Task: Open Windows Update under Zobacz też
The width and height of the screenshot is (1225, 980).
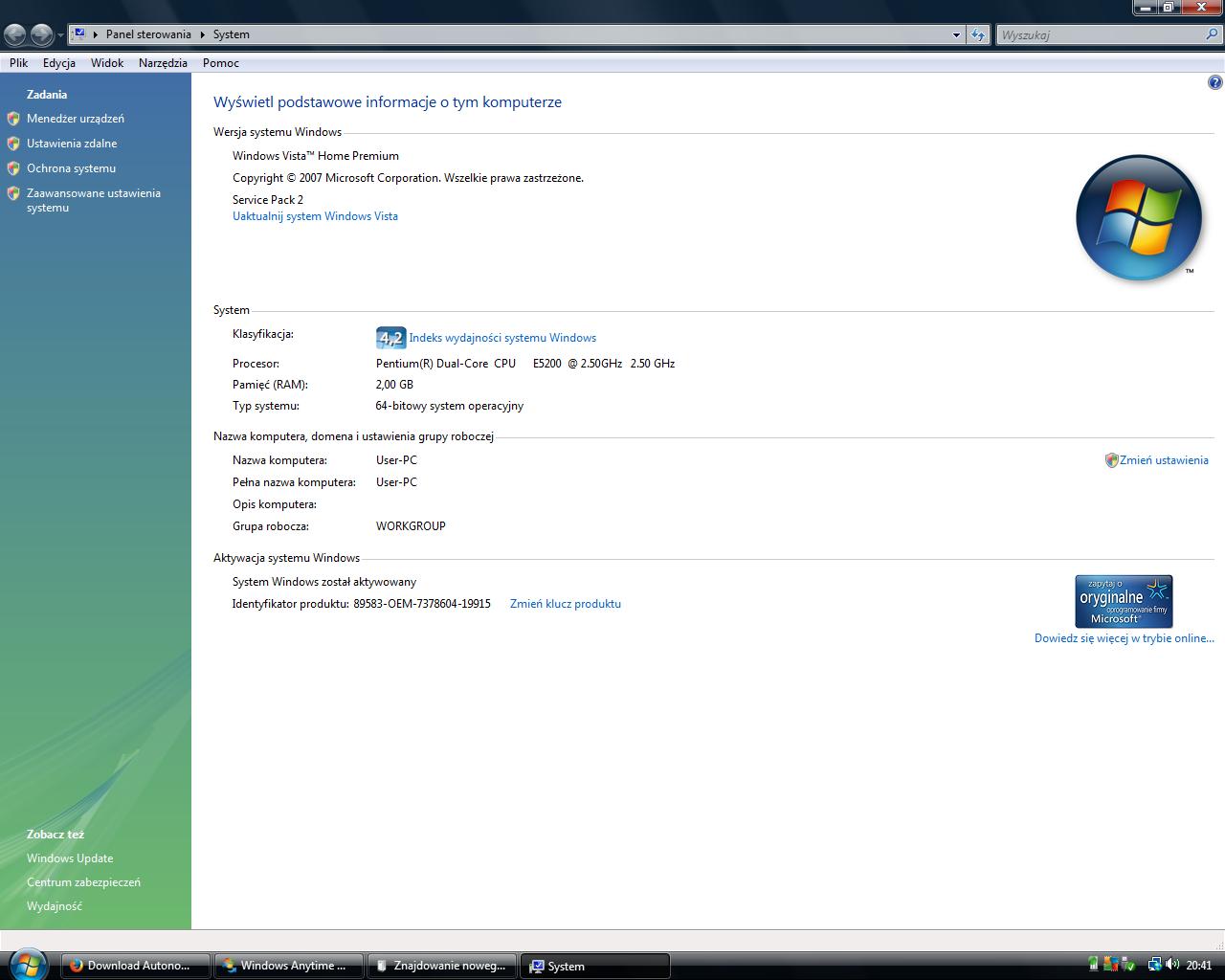Action: click(x=70, y=858)
